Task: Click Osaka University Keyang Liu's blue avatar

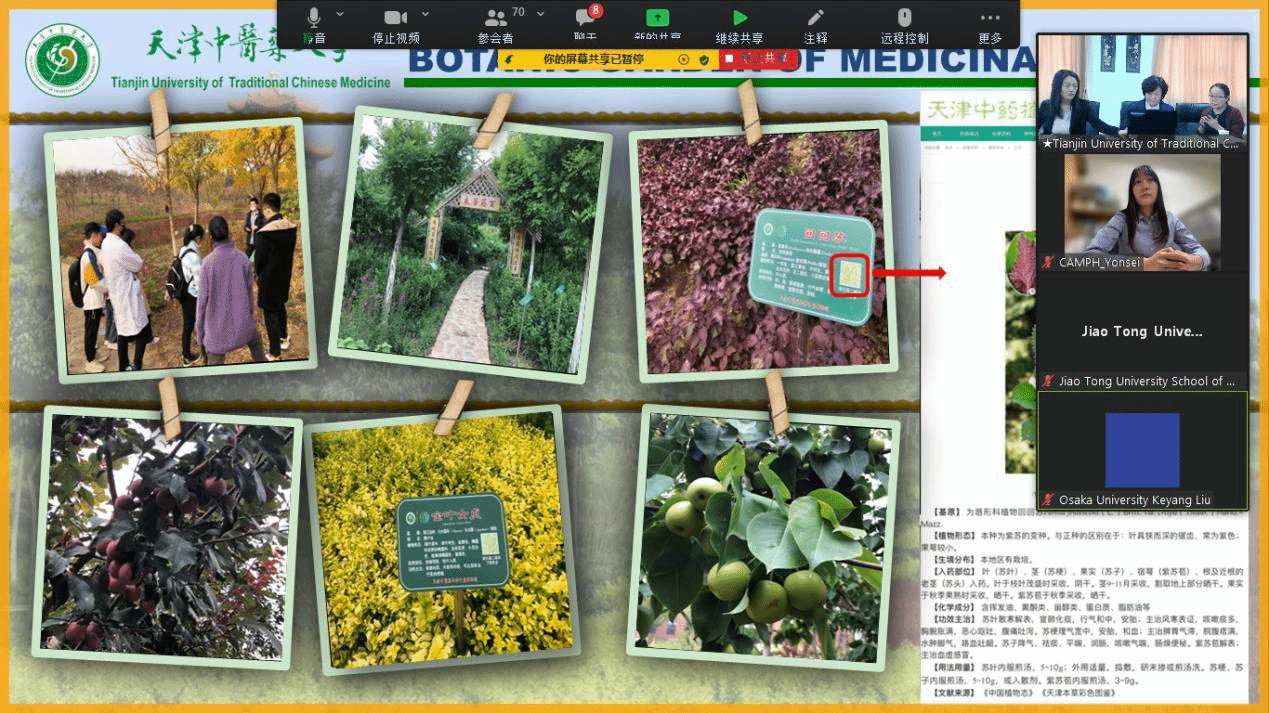Action: coord(1142,449)
